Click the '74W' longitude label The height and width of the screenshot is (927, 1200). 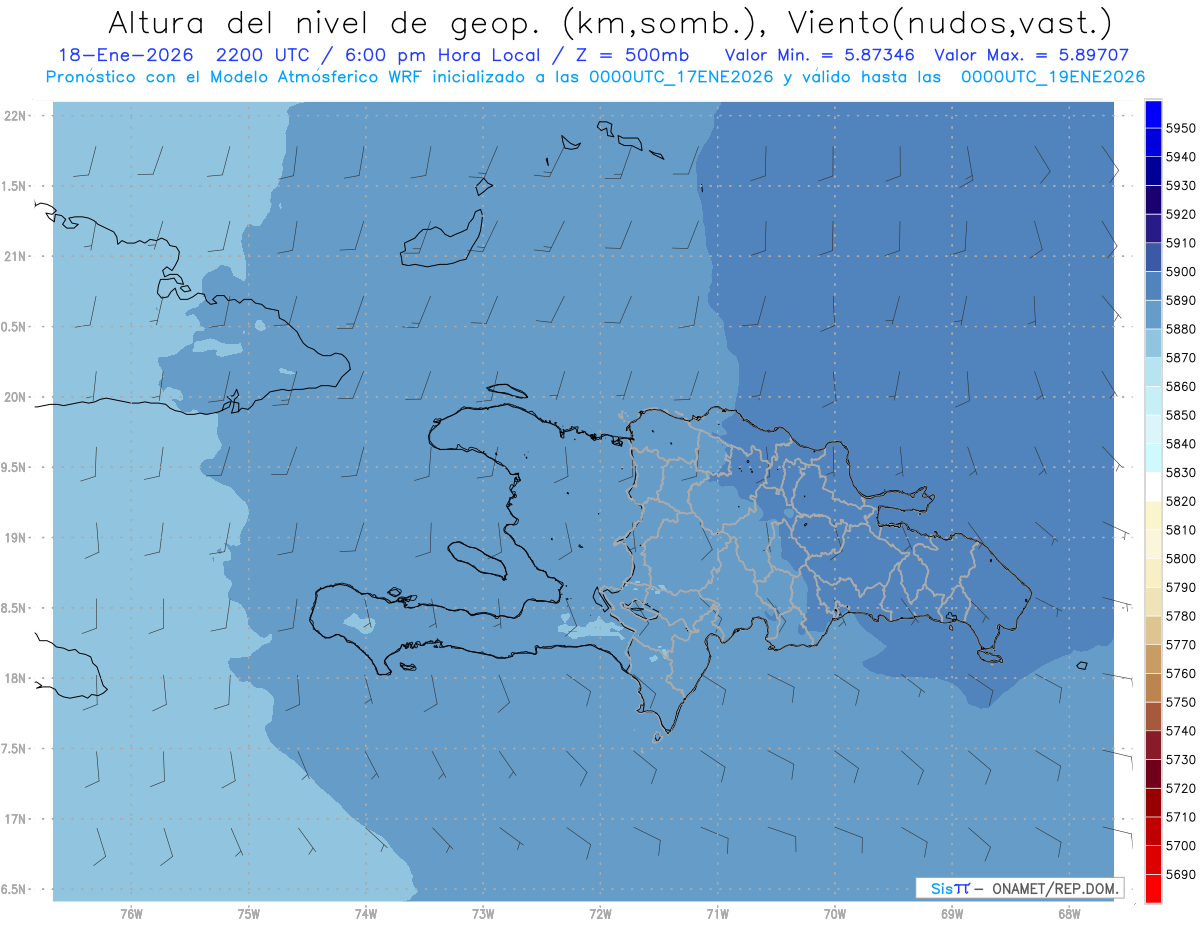pyautogui.click(x=365, y=913)
